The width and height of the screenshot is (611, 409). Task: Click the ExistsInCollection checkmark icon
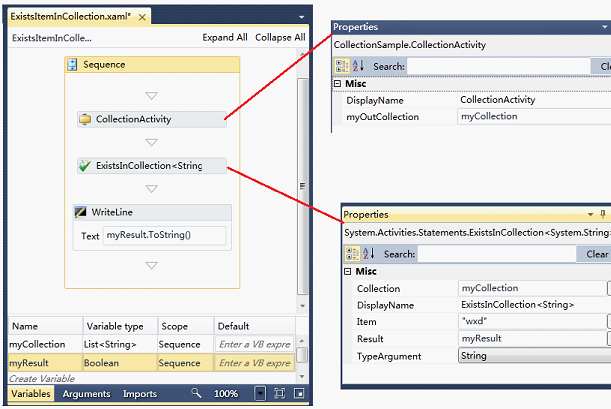85,166
